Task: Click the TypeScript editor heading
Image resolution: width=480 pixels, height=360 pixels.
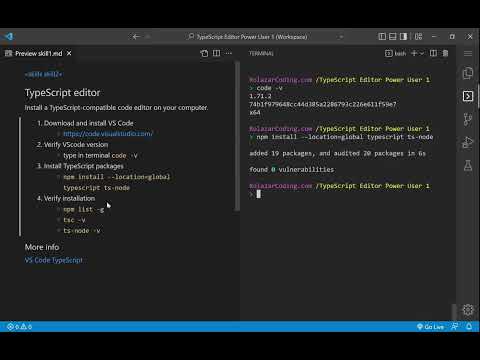Action: [62, 92]
